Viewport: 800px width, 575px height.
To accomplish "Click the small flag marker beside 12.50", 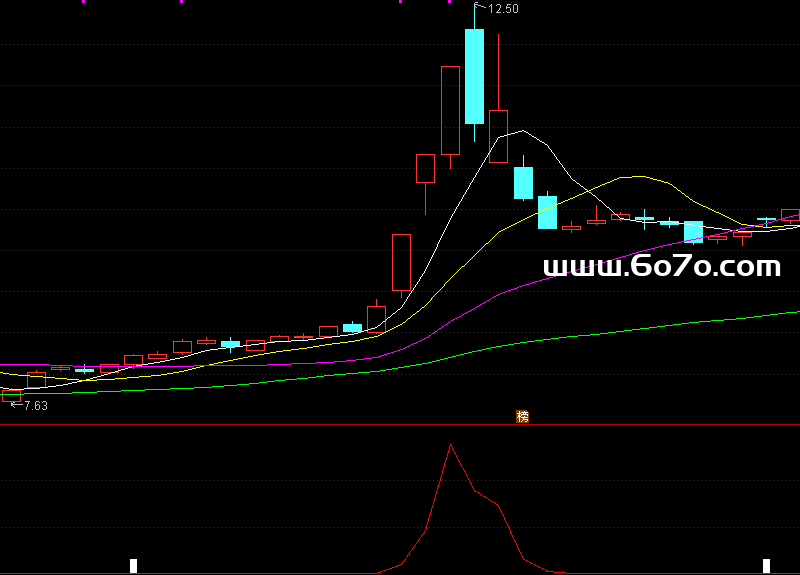I will coord(478,8).
